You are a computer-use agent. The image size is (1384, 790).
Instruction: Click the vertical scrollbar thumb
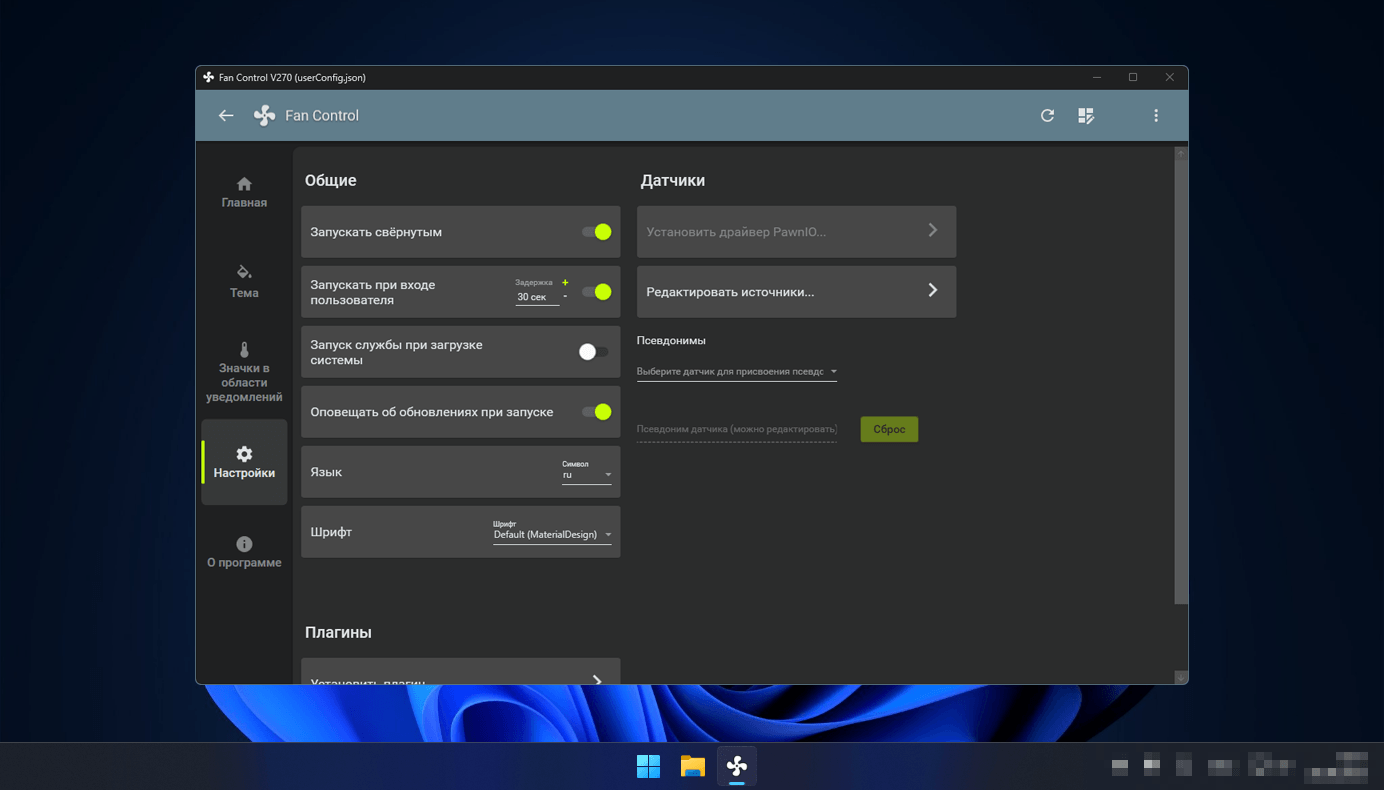tap(1181, 380)
